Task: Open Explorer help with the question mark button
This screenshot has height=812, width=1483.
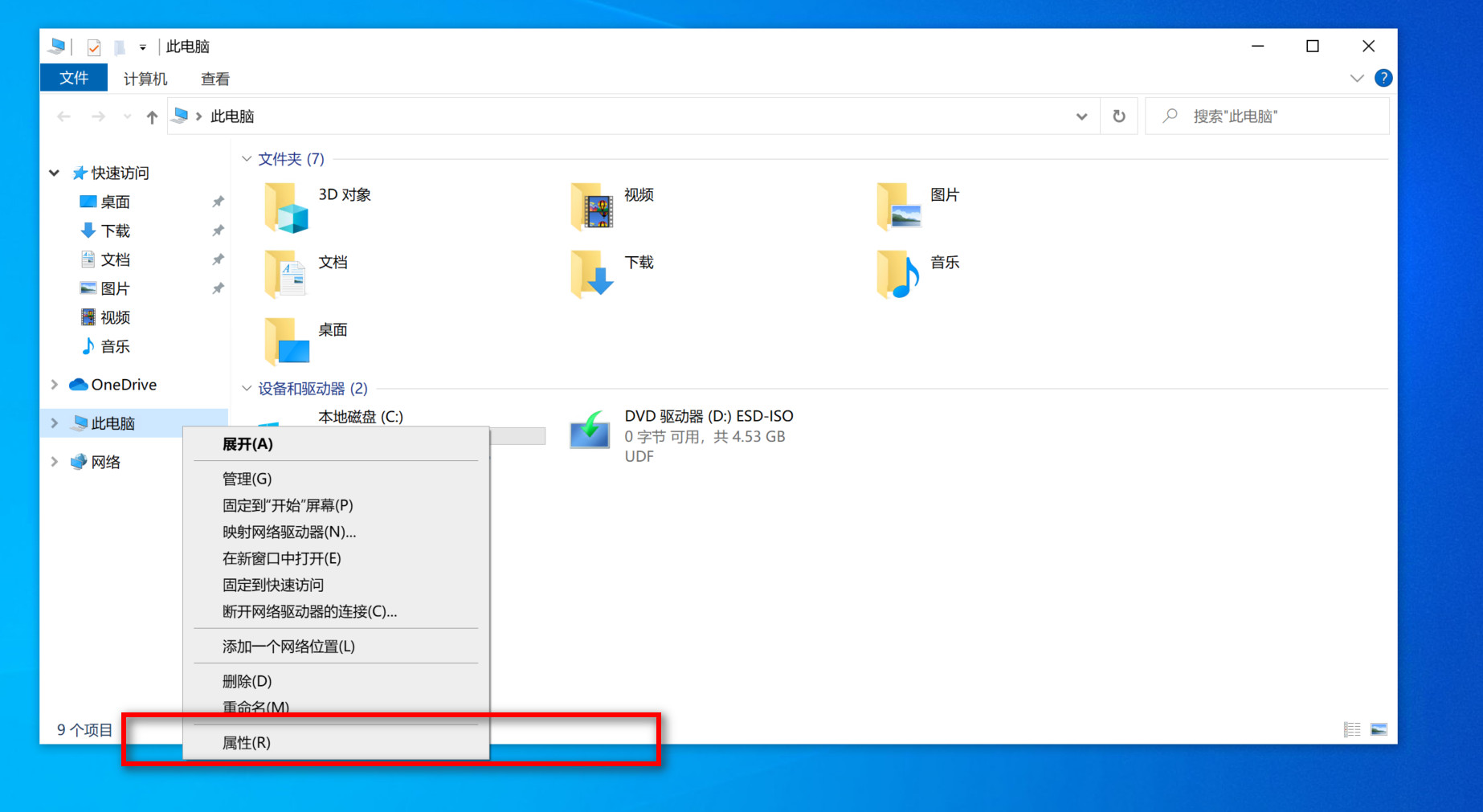Action: point(1383,78)
